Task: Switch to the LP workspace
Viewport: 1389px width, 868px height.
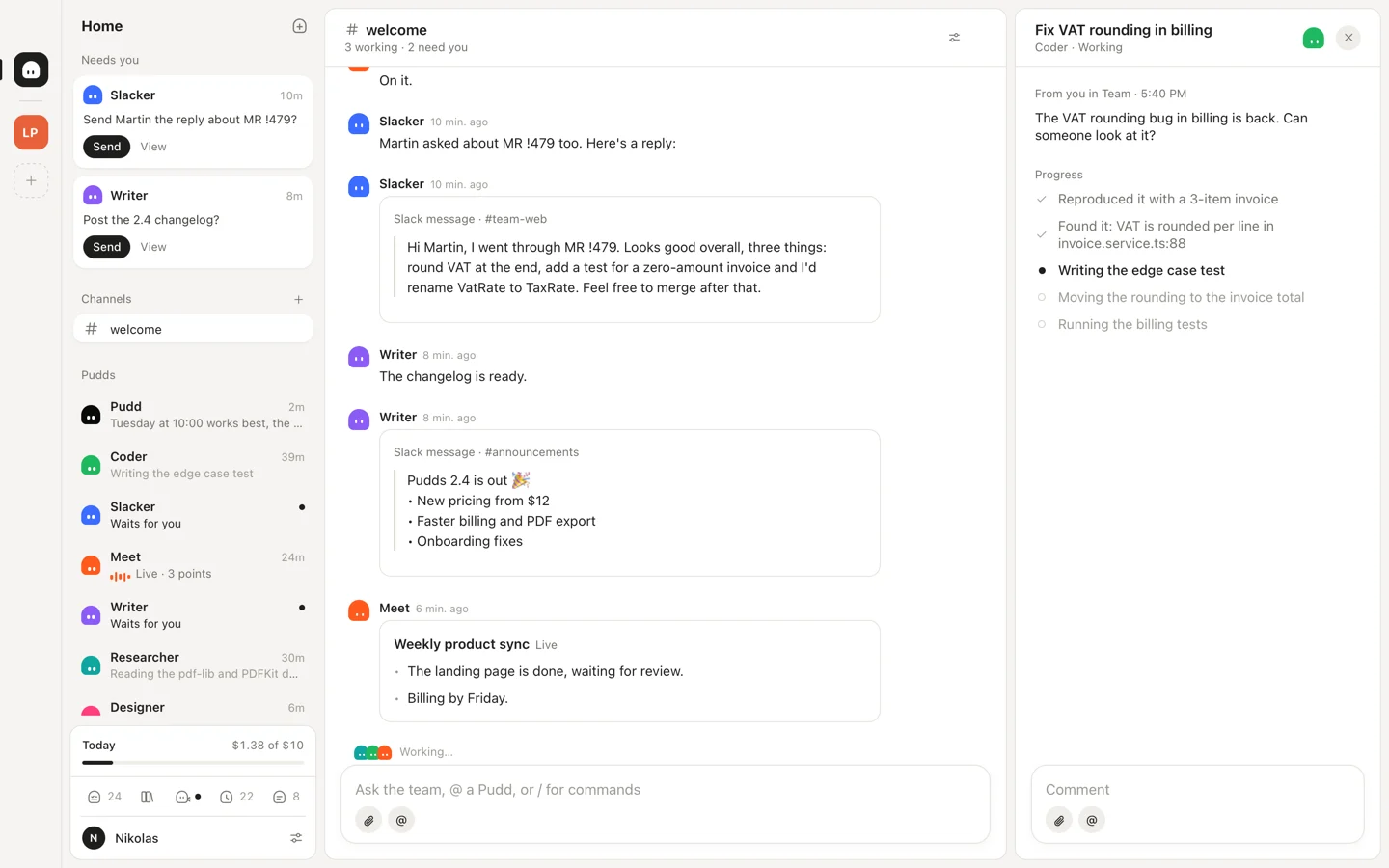Action: (x=31, y=132)
